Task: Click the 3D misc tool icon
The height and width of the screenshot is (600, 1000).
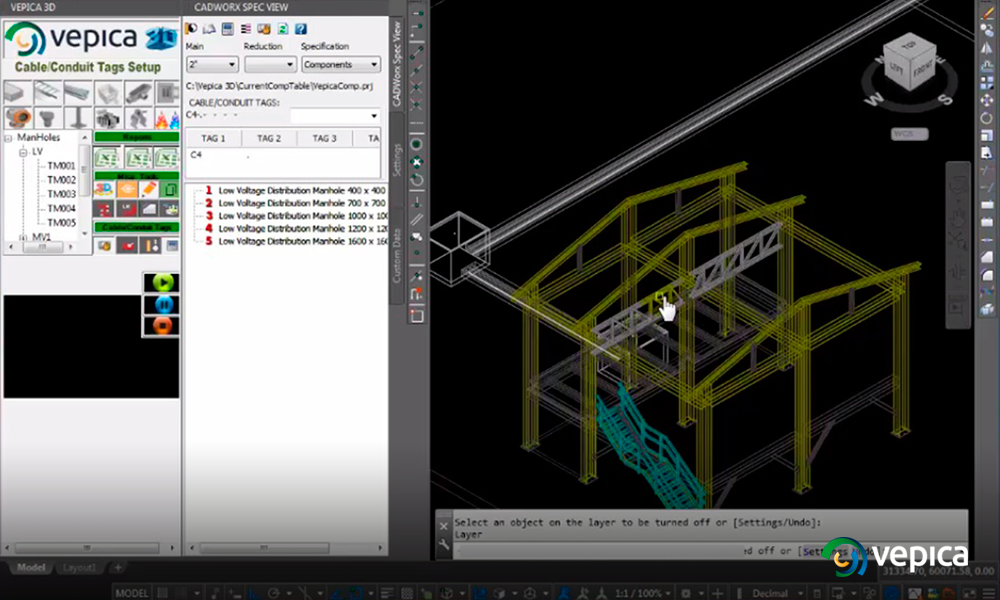Action: tap(103, 189)
